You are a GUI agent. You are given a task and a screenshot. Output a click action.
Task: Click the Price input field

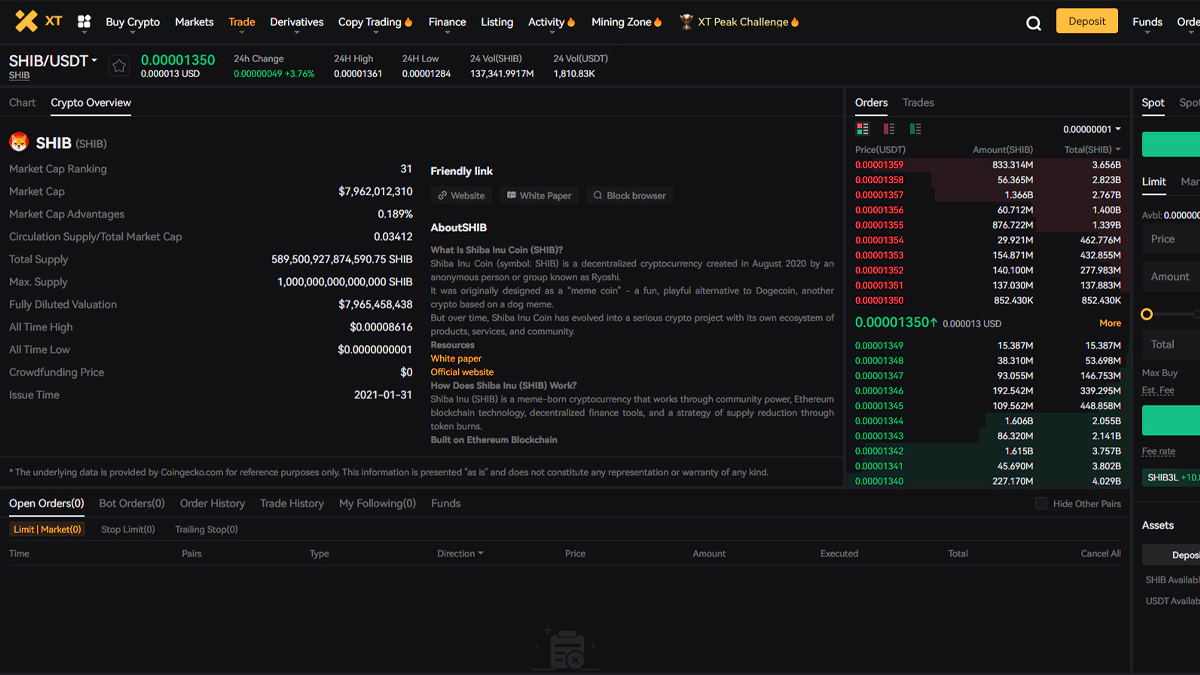click(x=1170, y=239)
